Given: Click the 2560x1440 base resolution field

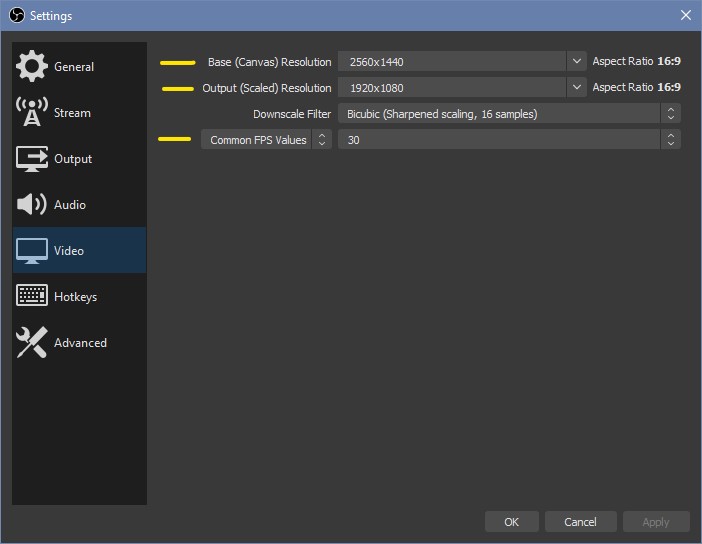Looking at the screenshot, I should [452, 61].
